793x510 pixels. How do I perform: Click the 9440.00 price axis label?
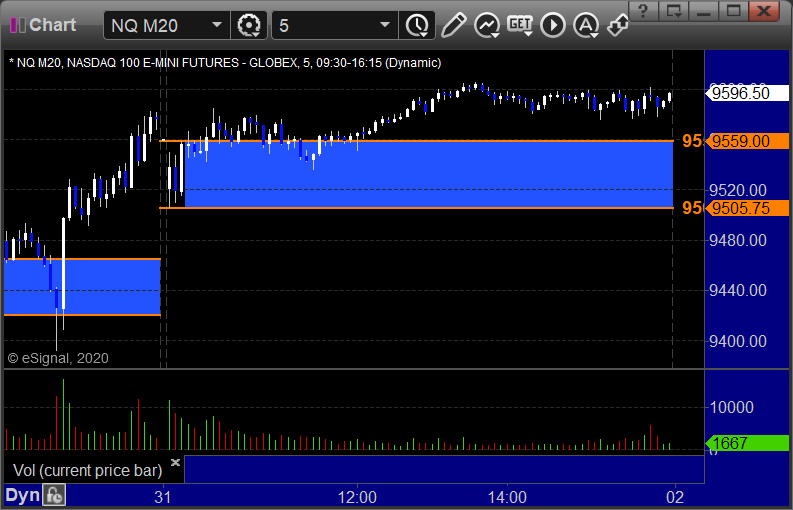pyautogui.click(x=738, y=290)
